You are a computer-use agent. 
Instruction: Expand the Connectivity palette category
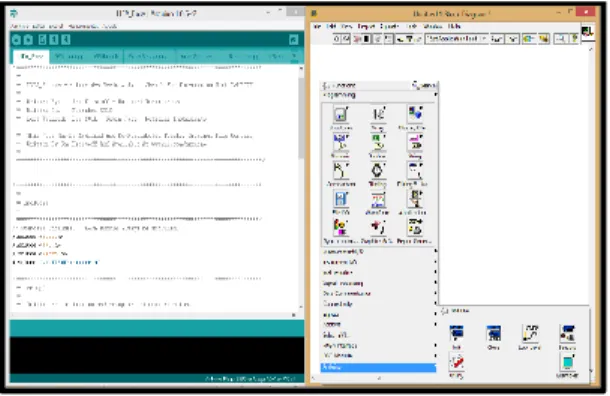pos(379,304)
